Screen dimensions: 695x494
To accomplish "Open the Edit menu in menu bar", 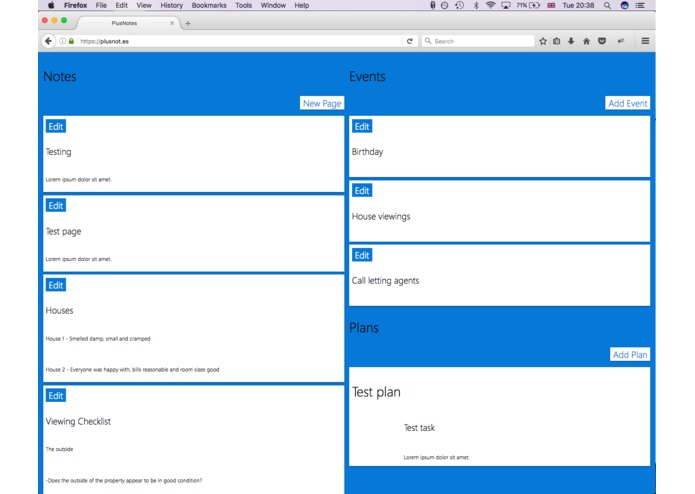I will [121, 5].
